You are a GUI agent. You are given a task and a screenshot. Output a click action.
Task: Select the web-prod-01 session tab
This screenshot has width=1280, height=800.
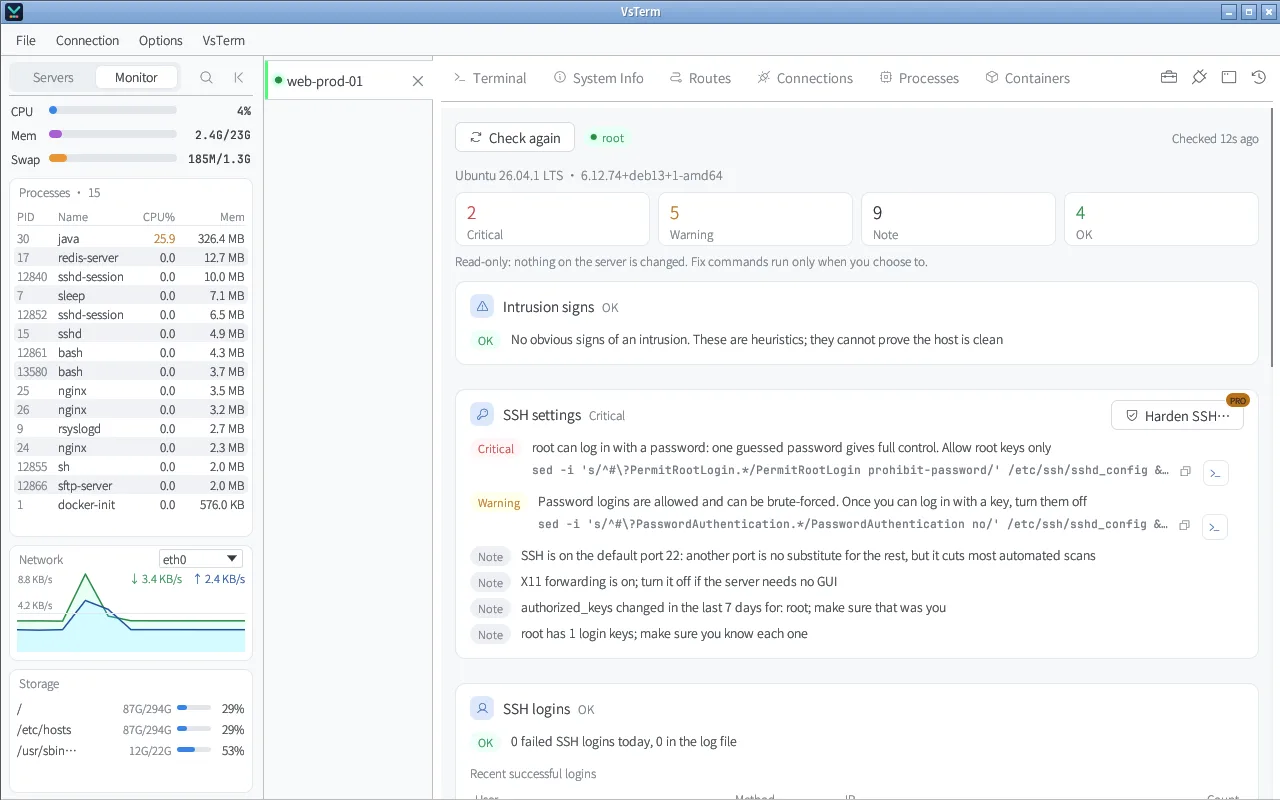pyautogui.click(x=349, y=81)
